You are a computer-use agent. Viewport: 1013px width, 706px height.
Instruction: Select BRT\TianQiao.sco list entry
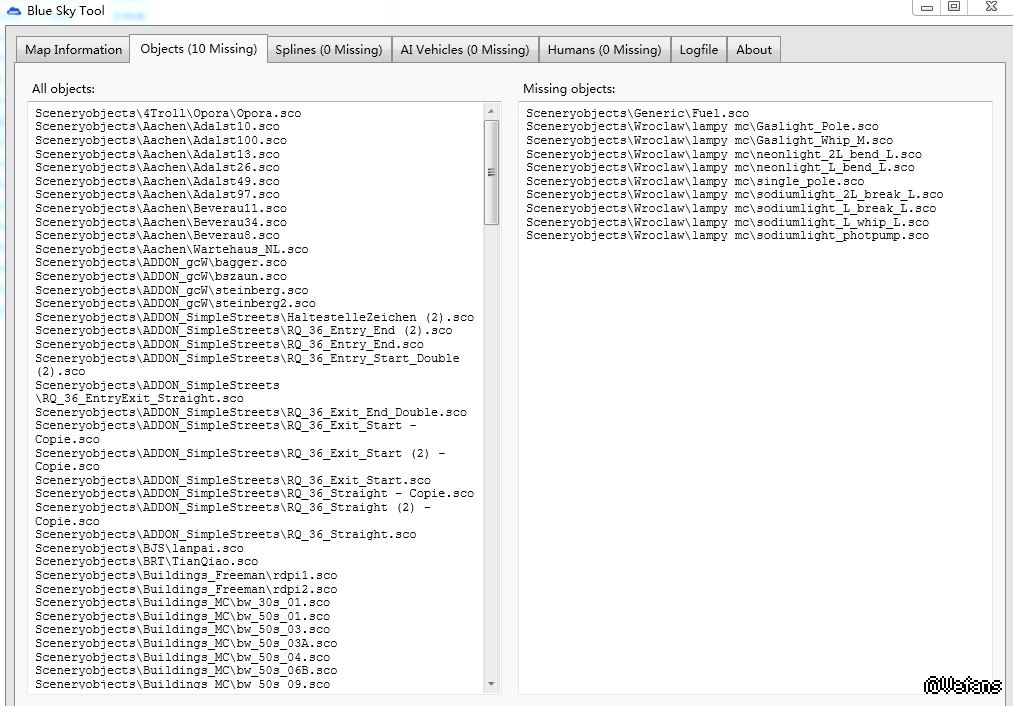(x=146, y=562)
